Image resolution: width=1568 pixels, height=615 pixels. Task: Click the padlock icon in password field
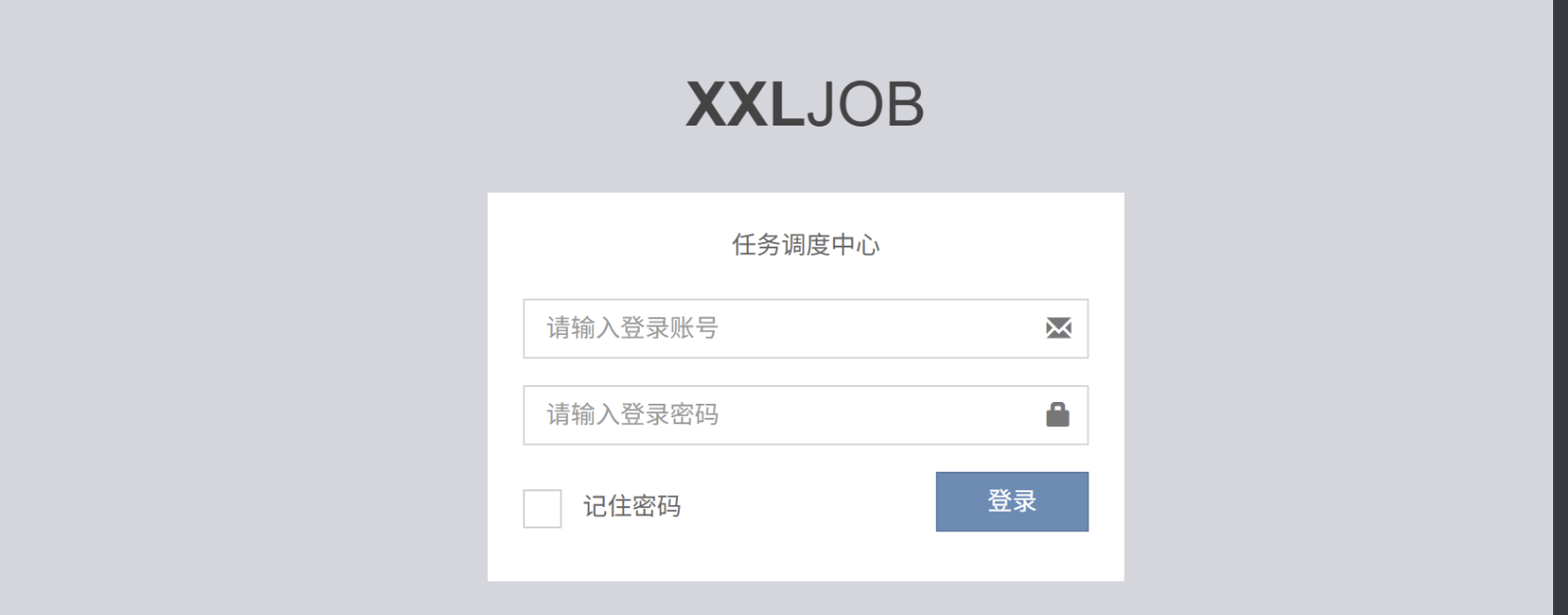point(1058,414)
